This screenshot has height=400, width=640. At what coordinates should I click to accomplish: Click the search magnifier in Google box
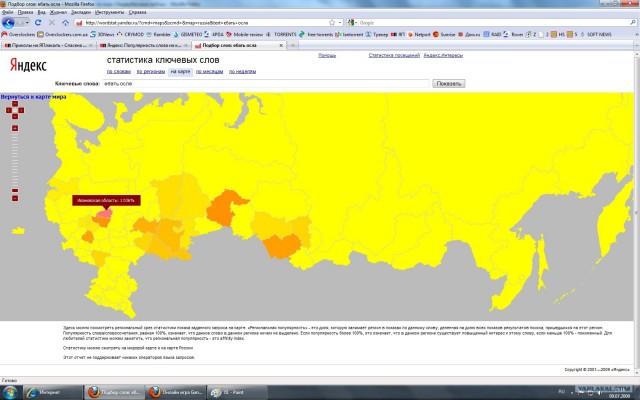[x=633, y=23]
